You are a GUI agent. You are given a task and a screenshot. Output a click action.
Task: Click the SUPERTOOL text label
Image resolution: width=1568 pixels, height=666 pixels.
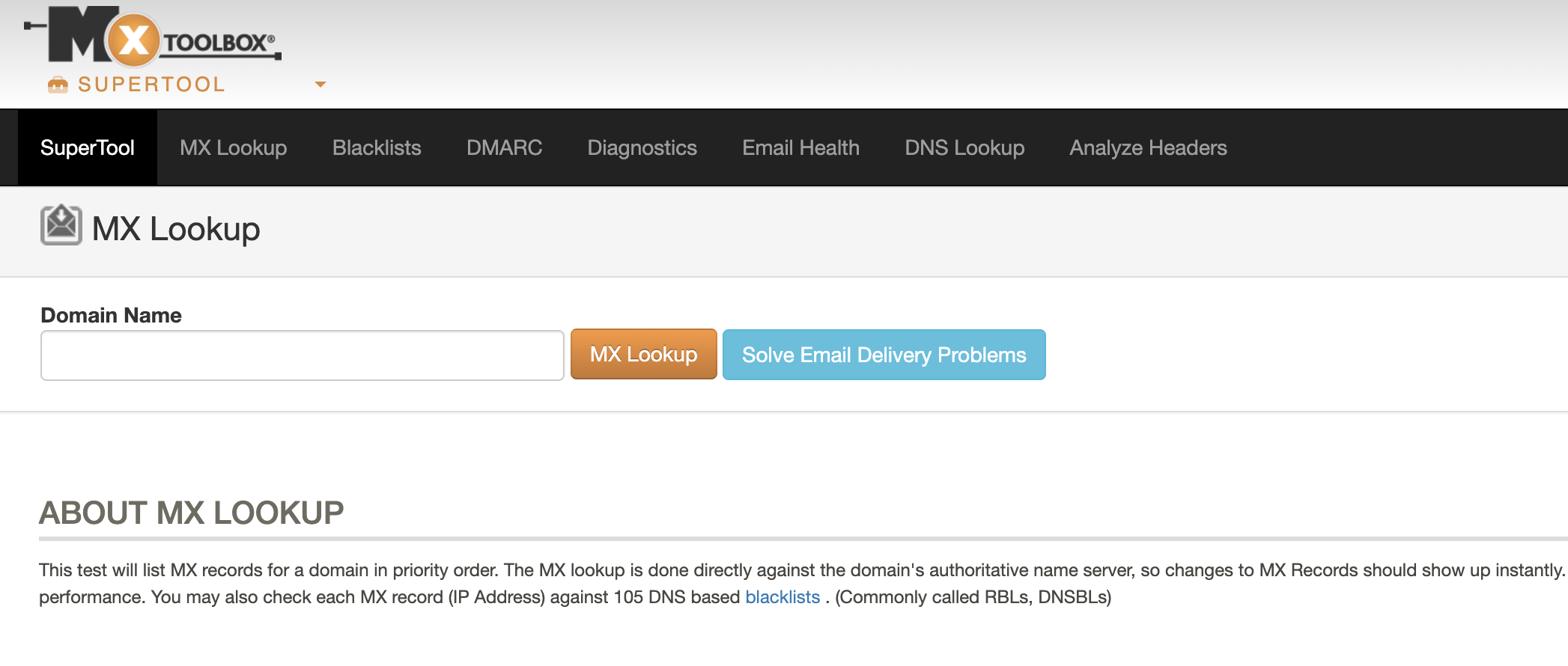[151, 85]
